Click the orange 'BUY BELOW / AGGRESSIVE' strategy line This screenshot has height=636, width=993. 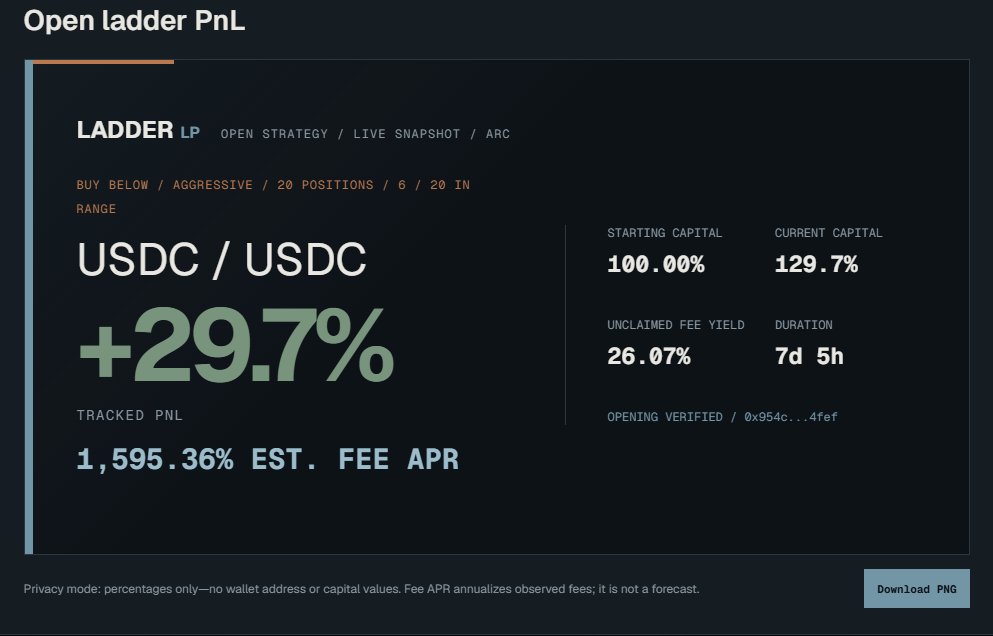pyautogui.click(x=273, y=196)
